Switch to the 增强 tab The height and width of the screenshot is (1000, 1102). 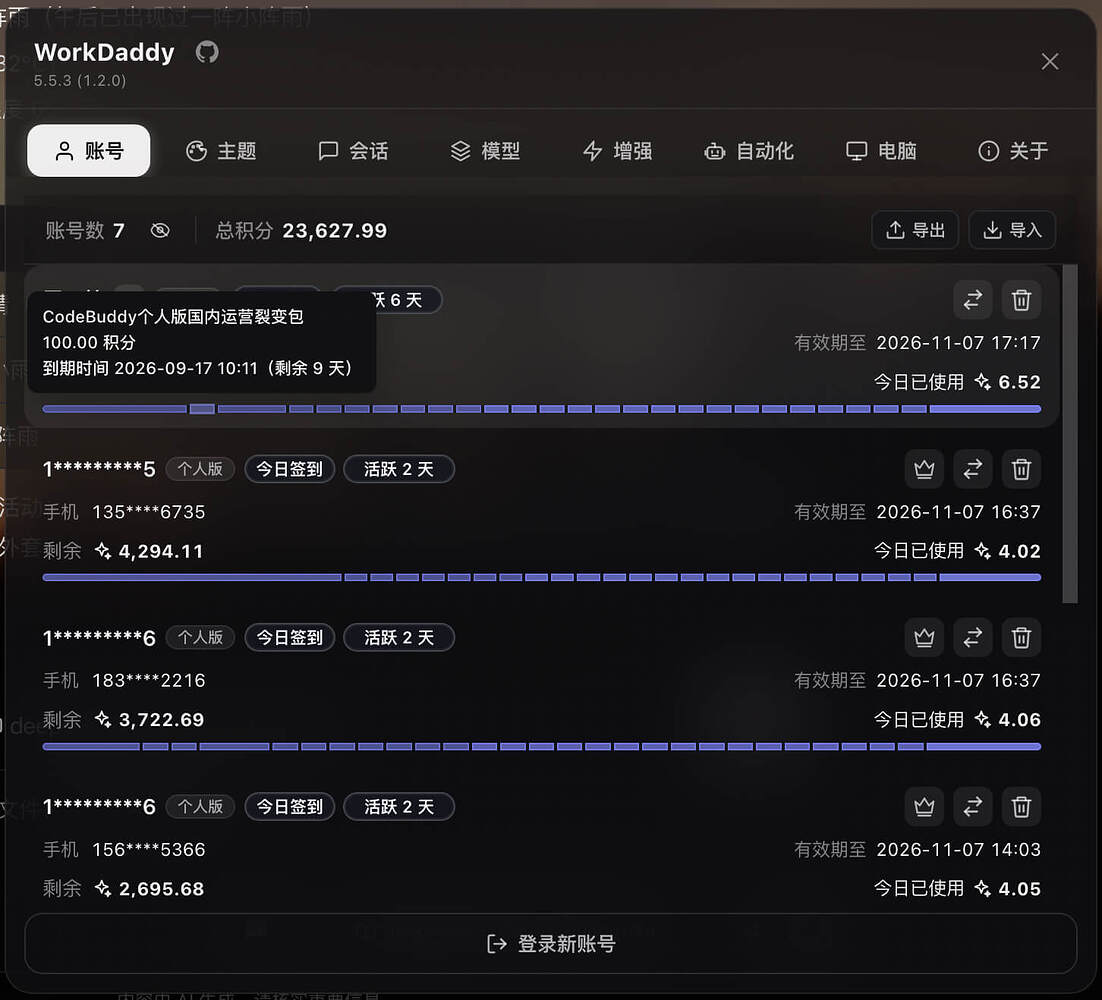coord(617,151)
